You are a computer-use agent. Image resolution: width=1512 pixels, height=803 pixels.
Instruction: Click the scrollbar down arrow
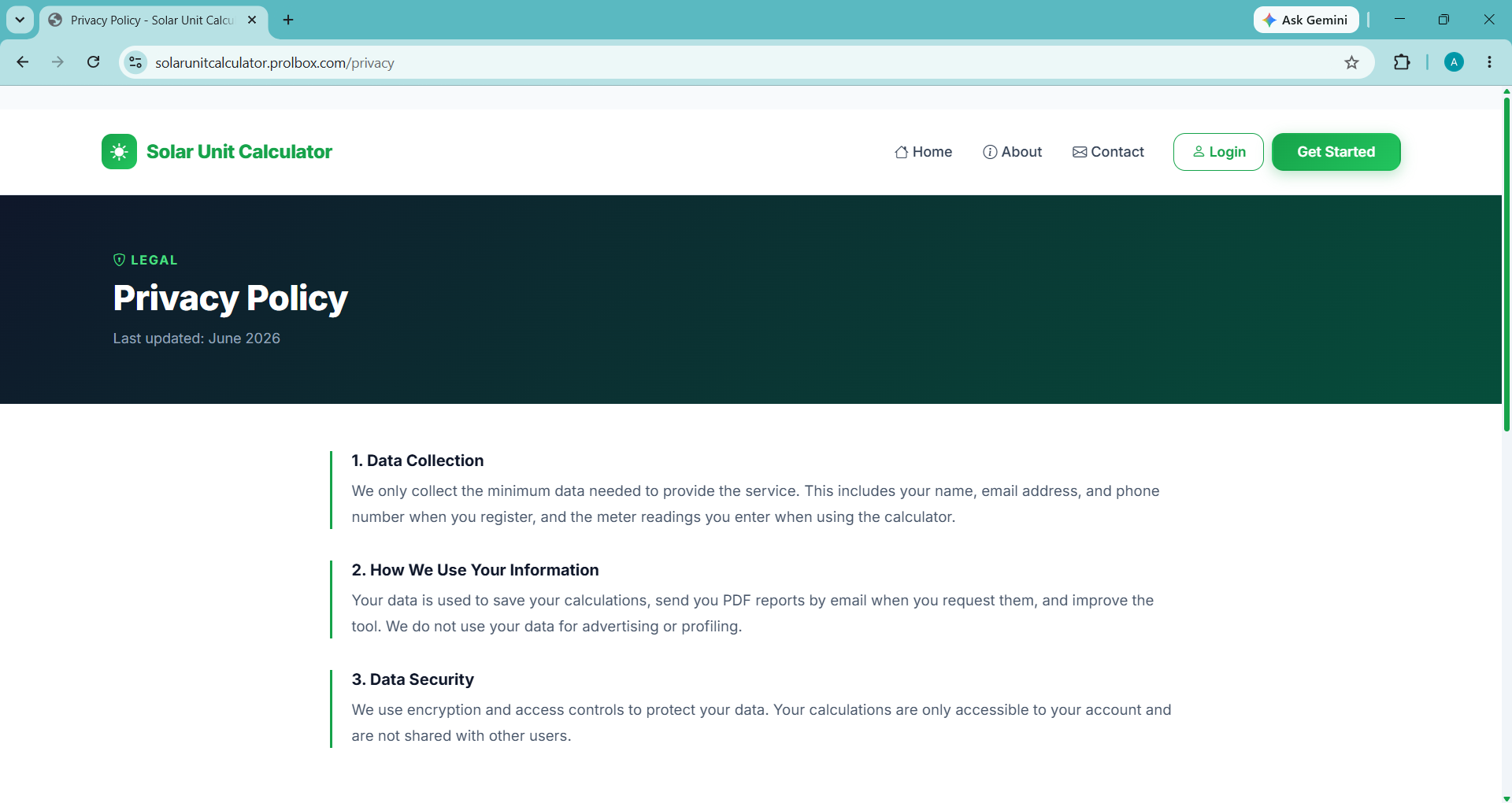point(1506,797)
